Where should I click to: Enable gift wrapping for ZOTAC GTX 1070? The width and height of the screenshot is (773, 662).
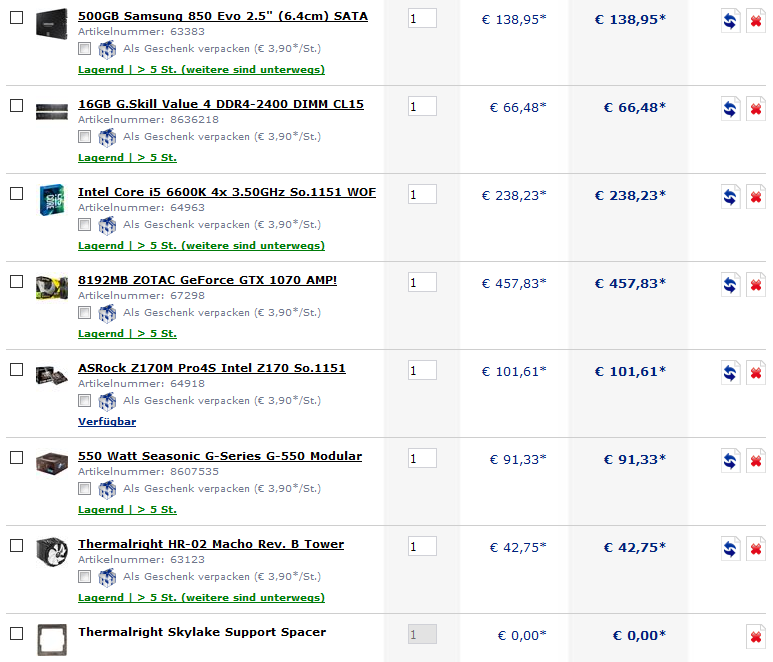pos(85,313)
